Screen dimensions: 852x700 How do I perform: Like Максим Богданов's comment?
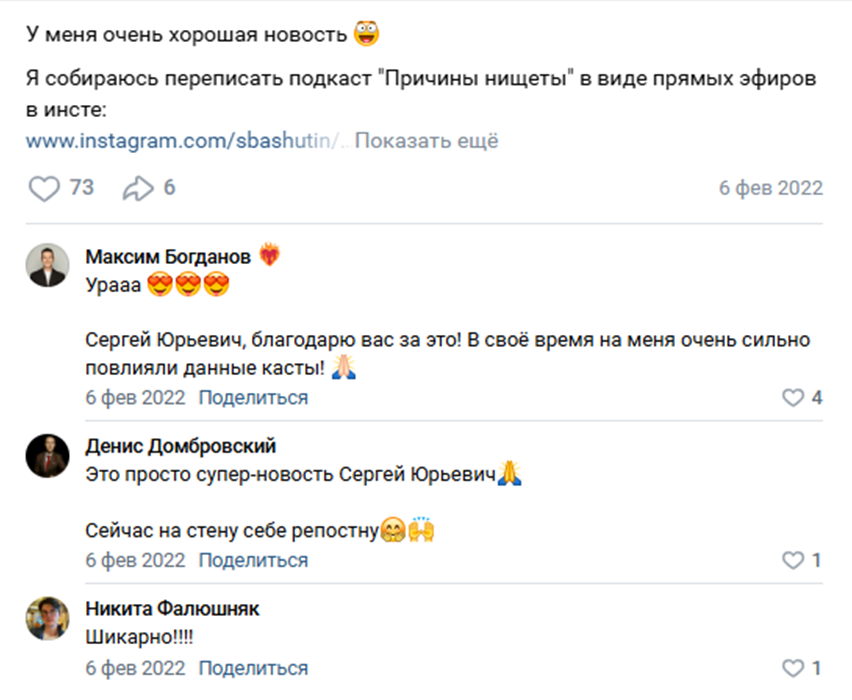793,398
